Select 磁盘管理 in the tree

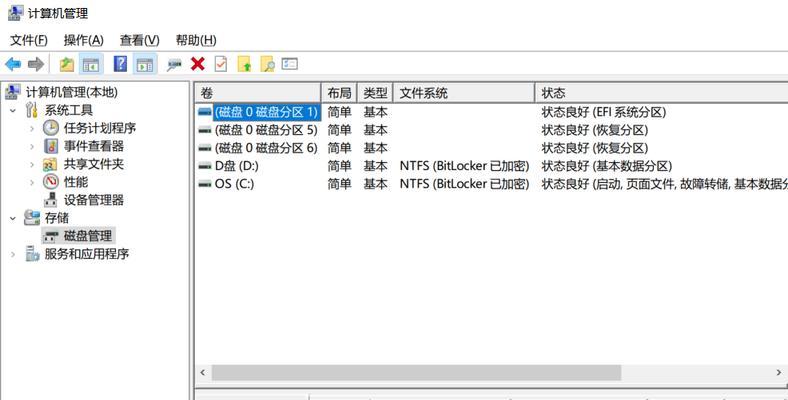click(88, 236)
